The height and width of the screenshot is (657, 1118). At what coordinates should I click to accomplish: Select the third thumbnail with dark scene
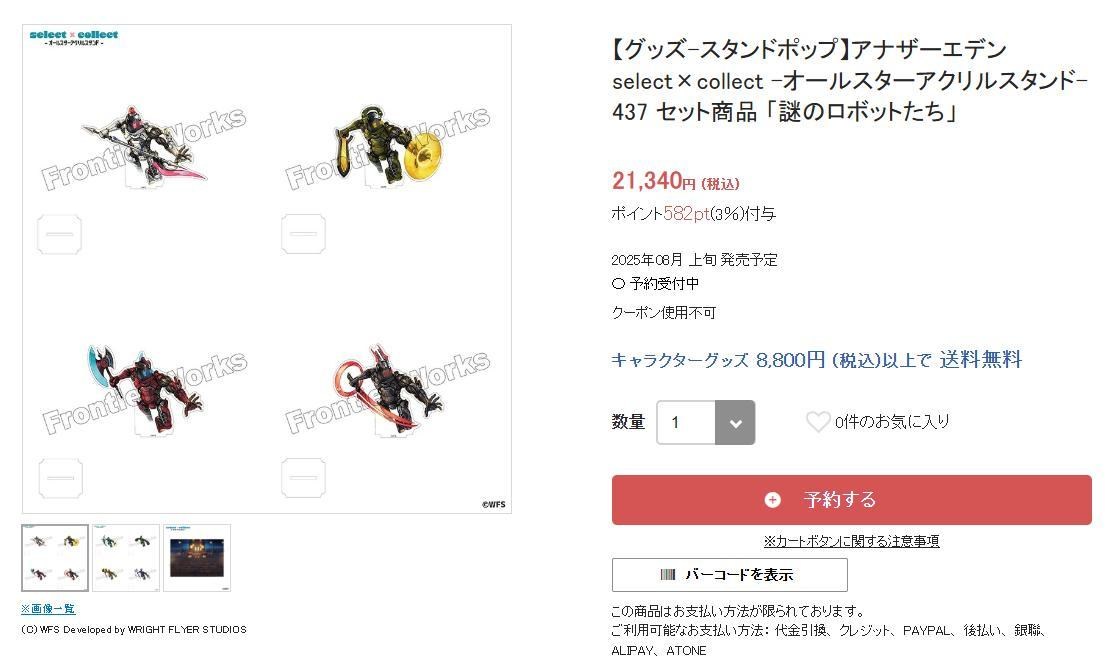(197, 558)
